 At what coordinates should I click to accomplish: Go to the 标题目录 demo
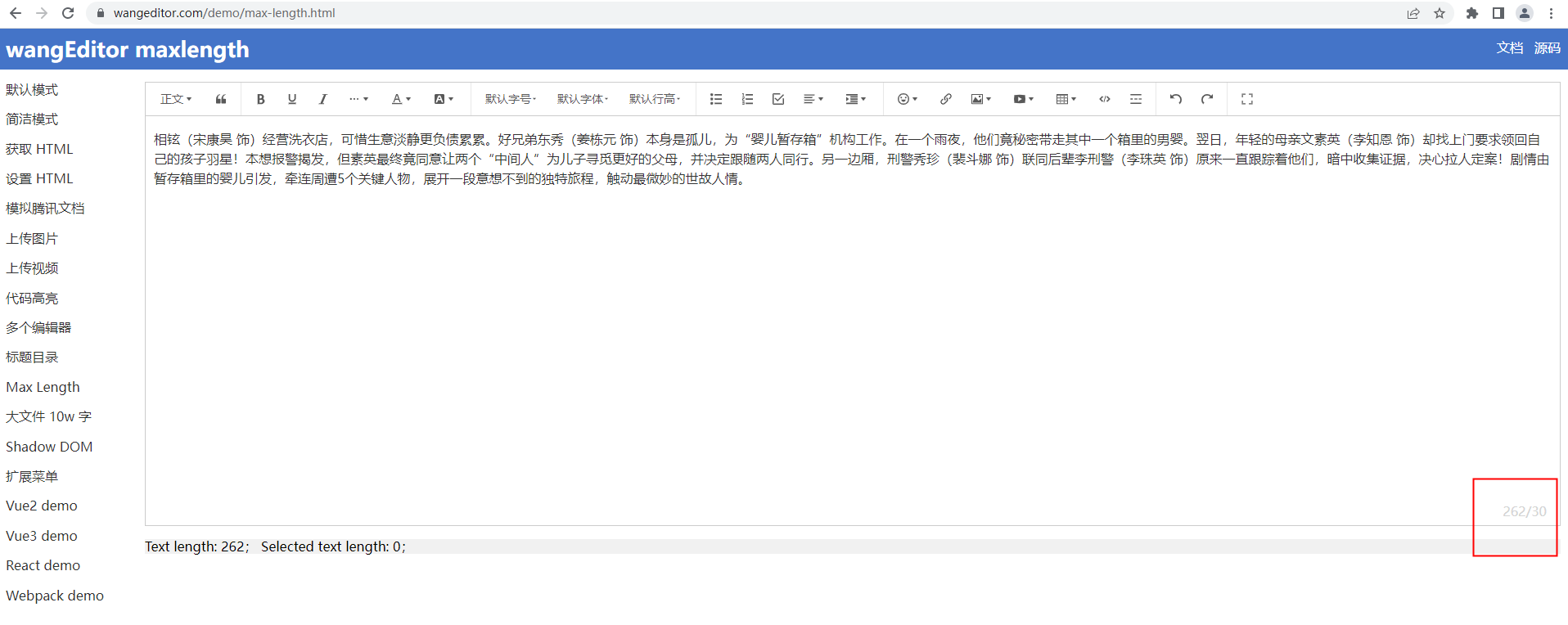coord(32,357)
